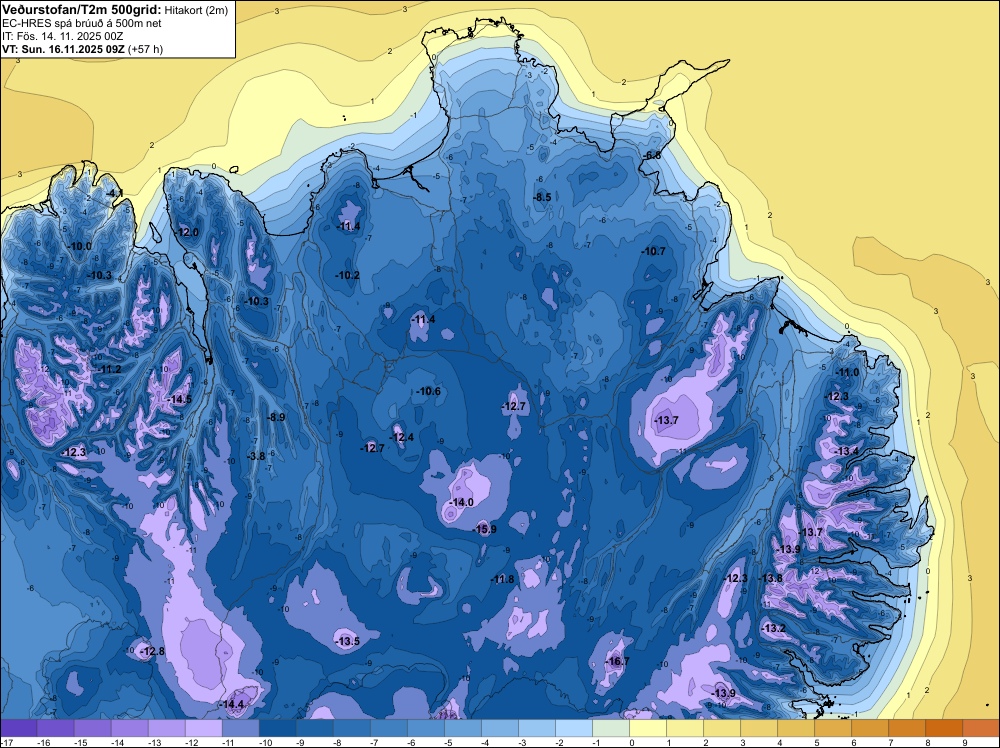
Task: Click the legend swatch above the -10 label
Action: pos(277,728)
